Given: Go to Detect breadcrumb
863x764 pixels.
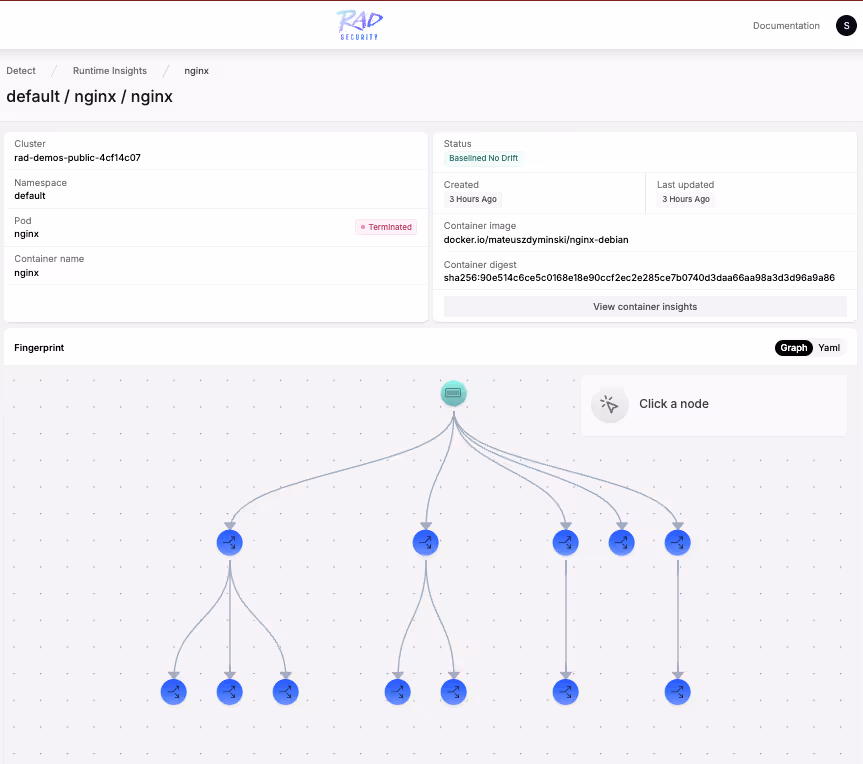Looking at the screenshot, I should coord(21,71).
